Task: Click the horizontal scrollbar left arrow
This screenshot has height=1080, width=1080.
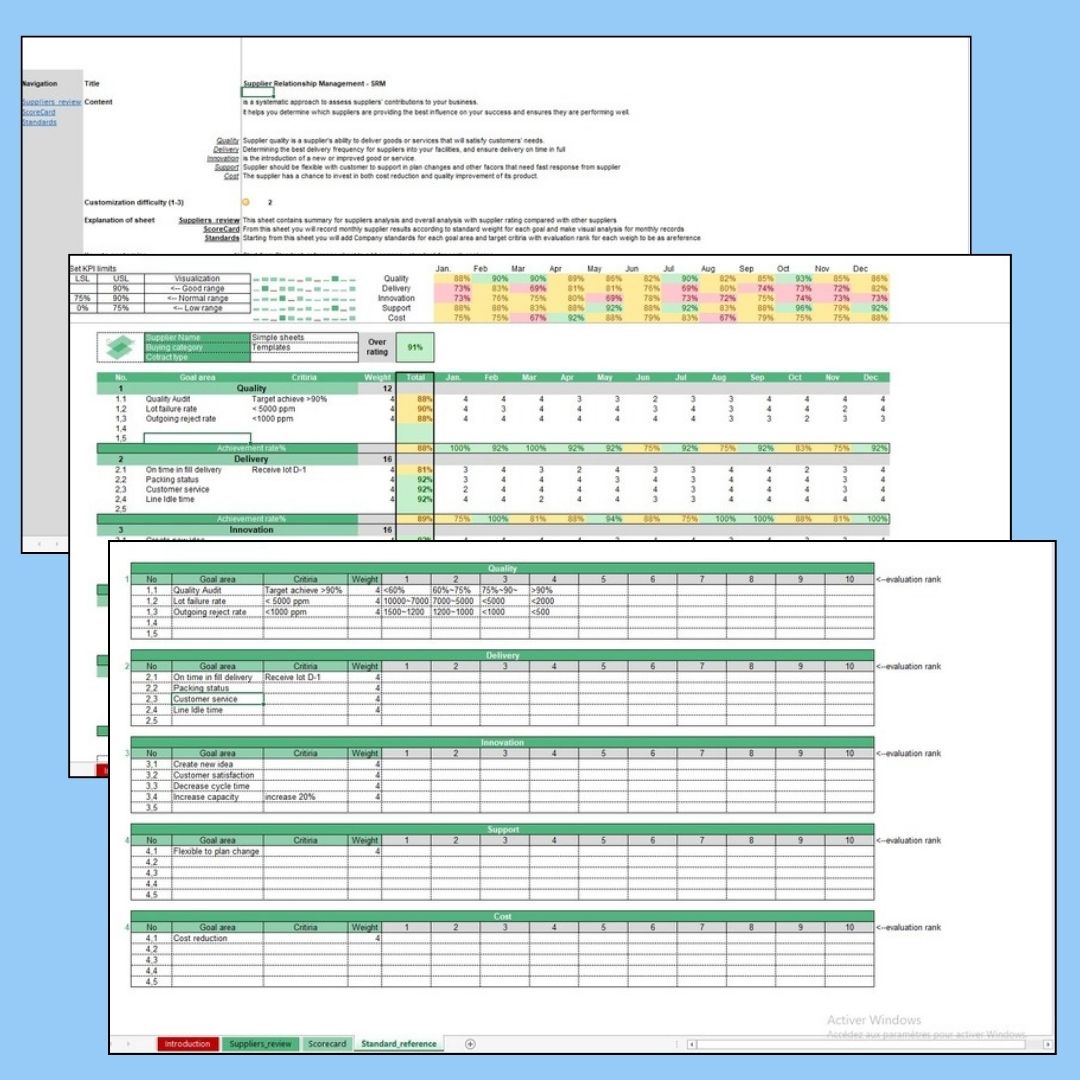Action: tap(691, 1044)
